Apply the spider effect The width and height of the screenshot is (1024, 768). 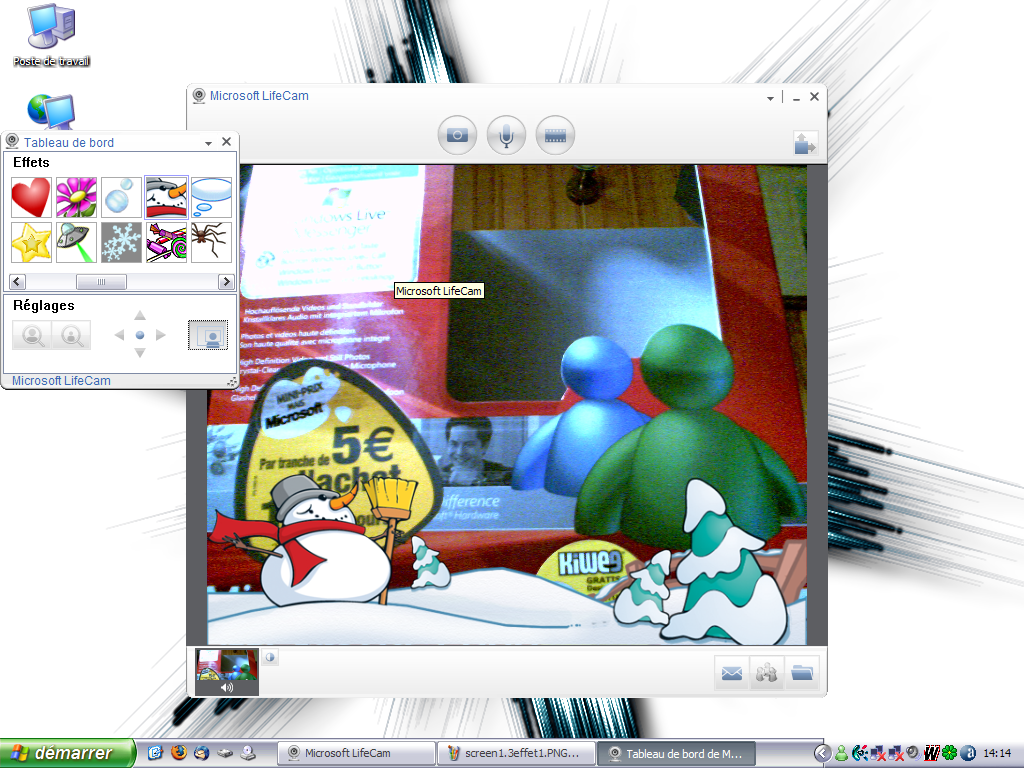[x=212, y=242]
